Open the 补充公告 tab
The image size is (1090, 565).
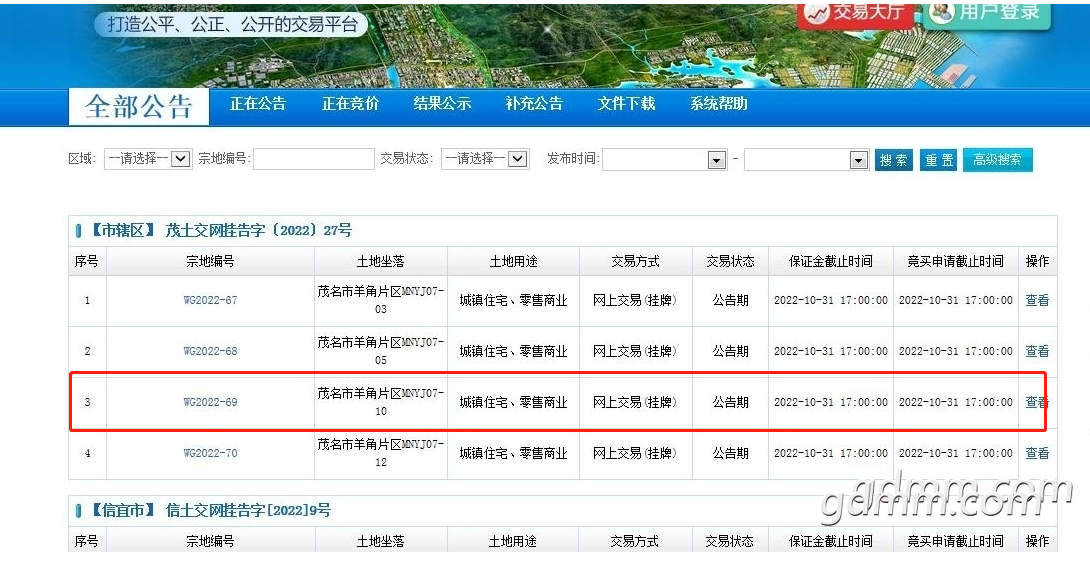tap(534, 104)
